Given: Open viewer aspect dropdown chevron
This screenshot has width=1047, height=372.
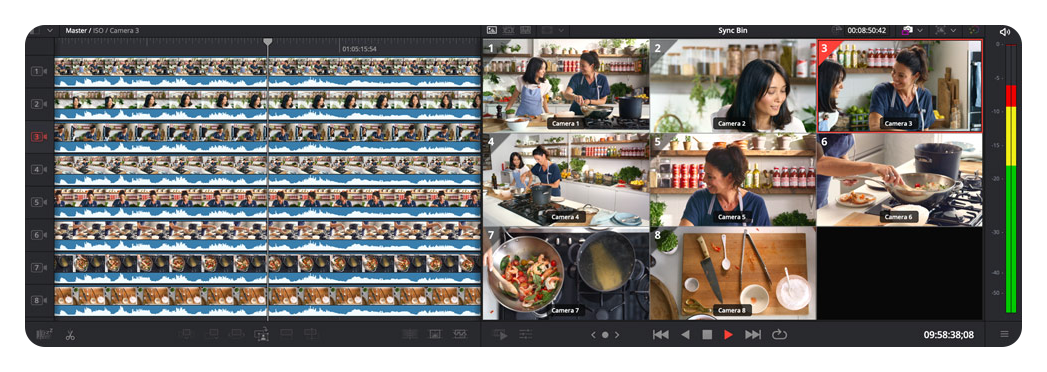Looking at the screenshot, I should (x=560, y=30).
